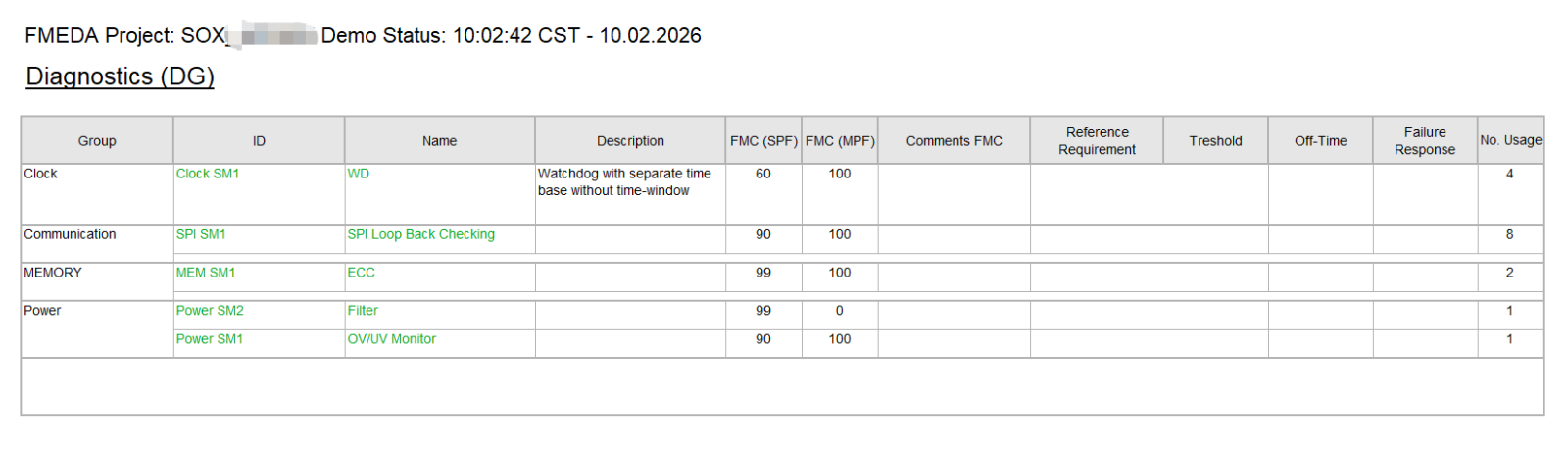Open the Power SM2 link
Viewport: 1568px width, 454px height.
[209, 311]
